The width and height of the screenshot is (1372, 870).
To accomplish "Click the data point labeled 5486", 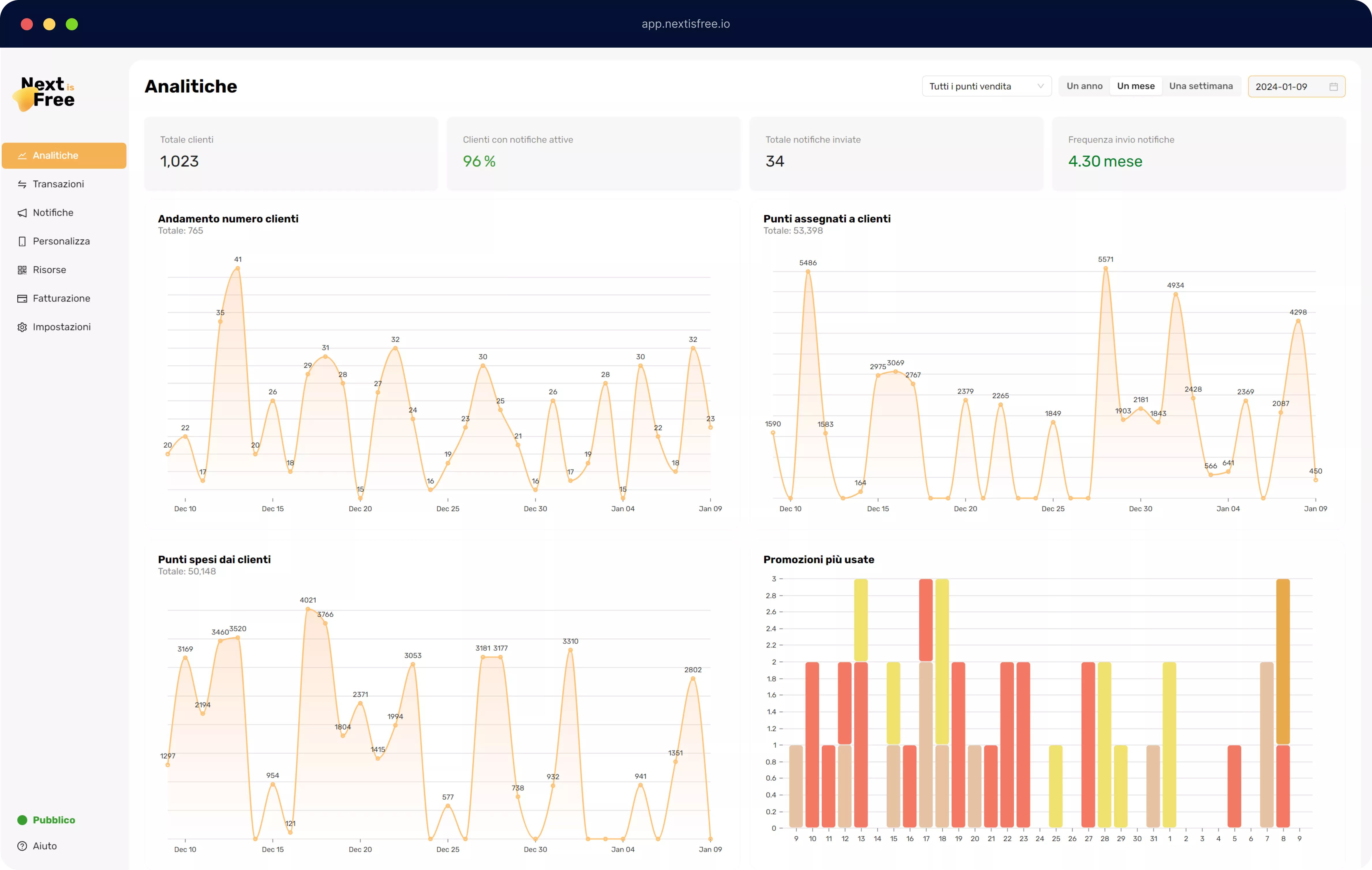I will pyautogui.click(x=808, y=272).
